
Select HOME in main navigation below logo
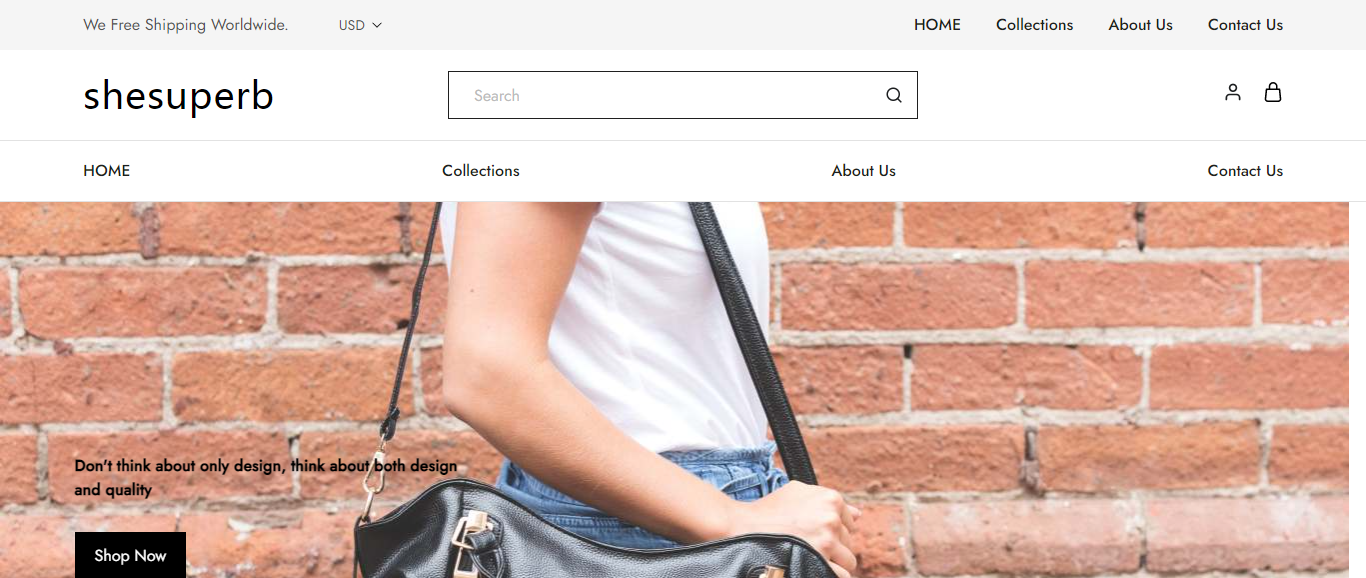107,171
